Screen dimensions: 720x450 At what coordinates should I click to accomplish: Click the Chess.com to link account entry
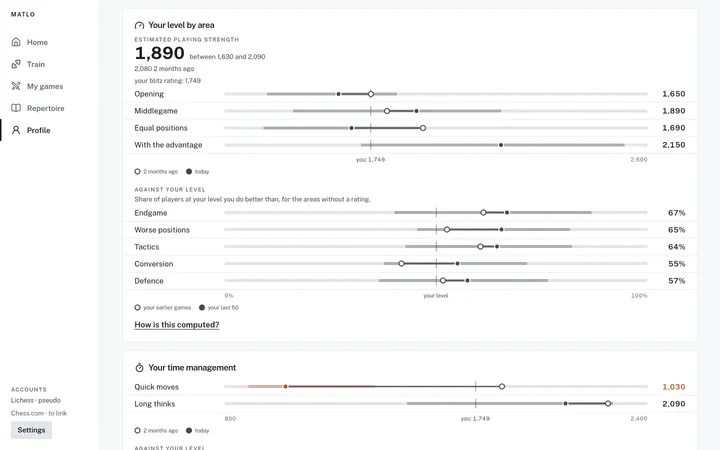pyautogui.click(x=39, y=413)
